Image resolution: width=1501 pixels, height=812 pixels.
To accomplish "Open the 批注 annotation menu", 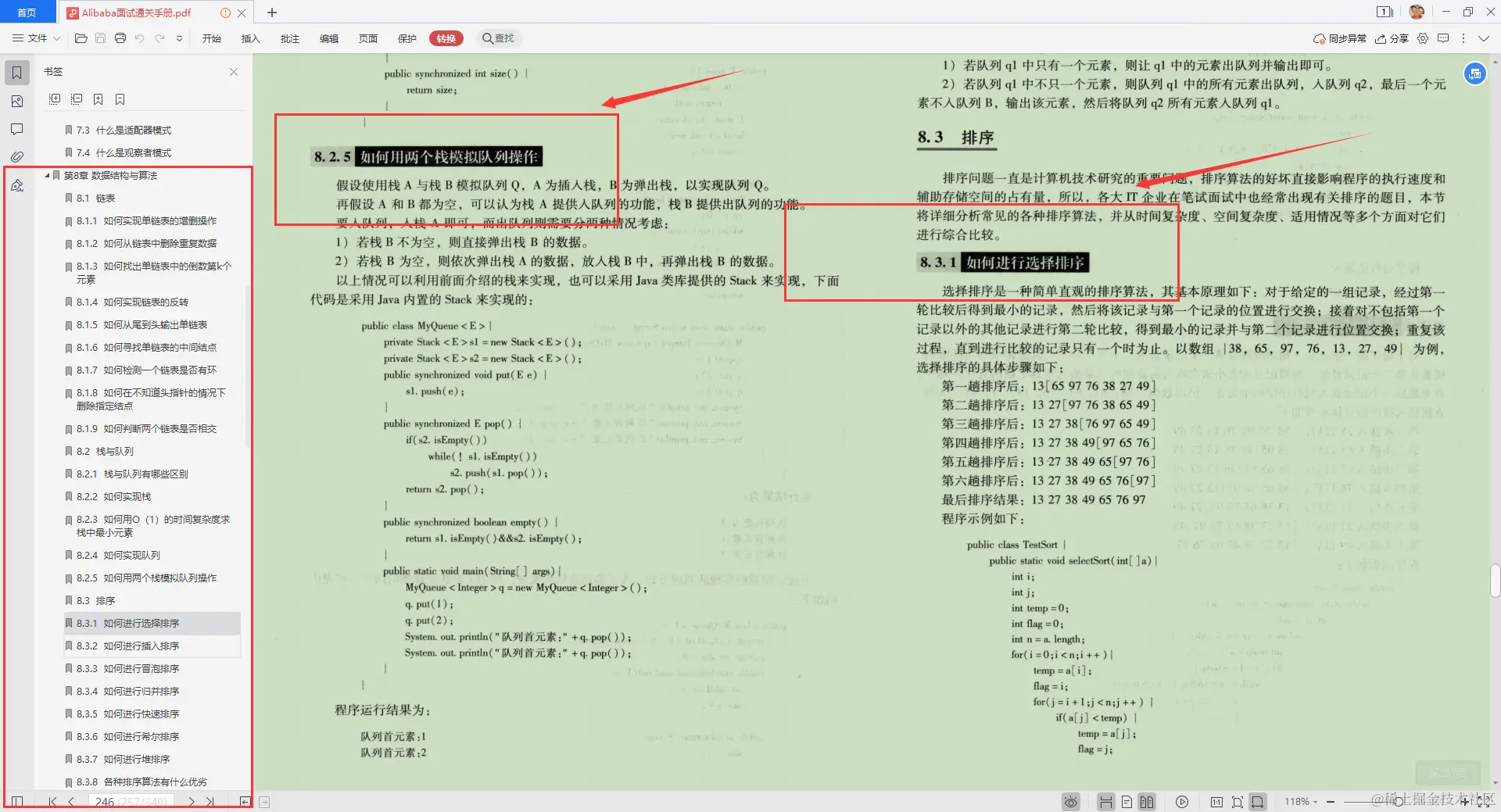I will [290, 38].
